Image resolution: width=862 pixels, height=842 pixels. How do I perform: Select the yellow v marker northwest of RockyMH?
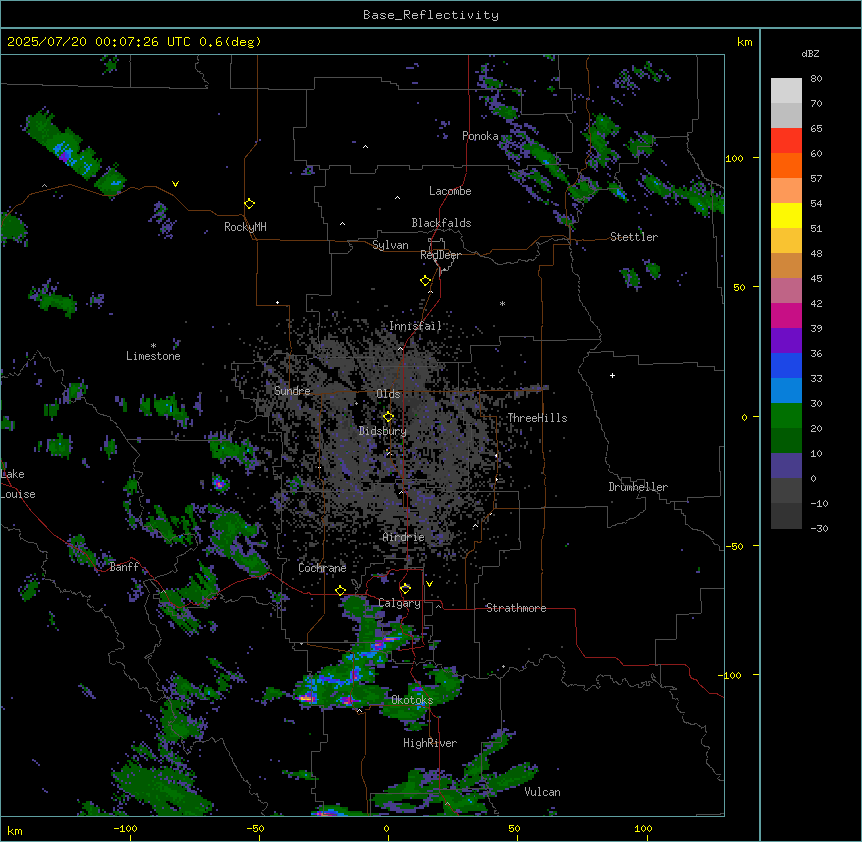click(175, 184)
